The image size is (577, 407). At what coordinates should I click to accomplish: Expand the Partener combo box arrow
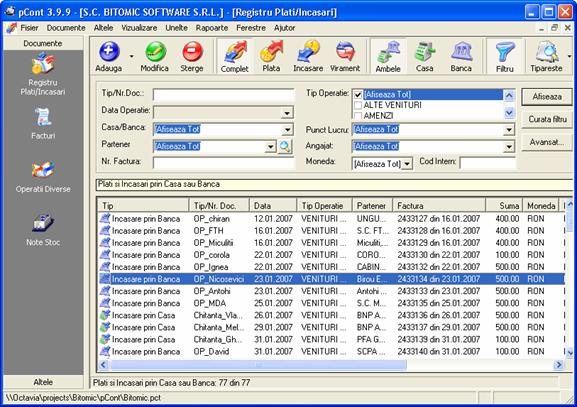click(x=270, y=146)
